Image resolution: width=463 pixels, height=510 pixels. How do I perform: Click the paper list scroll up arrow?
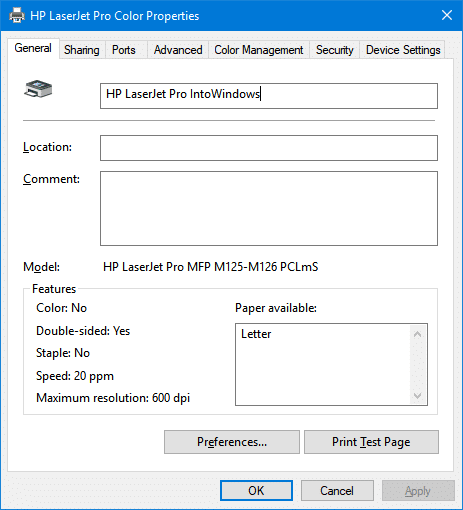(x=417, y=334)
